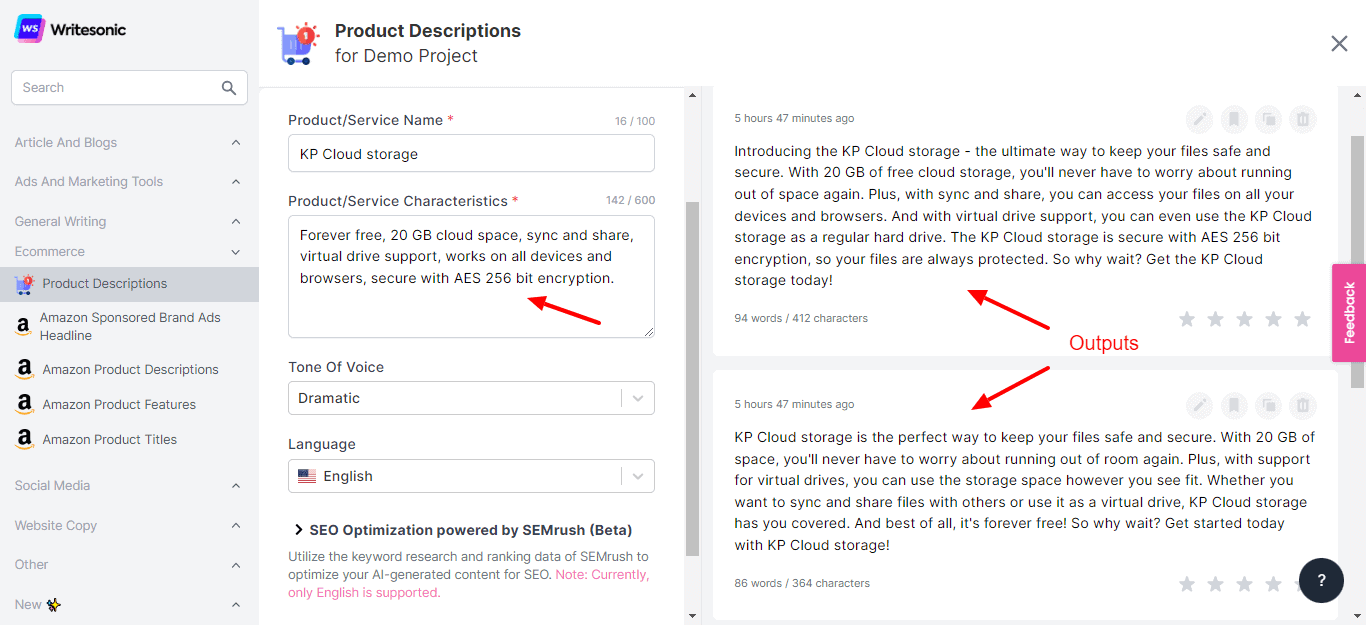Expand SEO Optimization powered by SEMrush
The height and width of the screenshot is (625, 1366).
point(463,530)
